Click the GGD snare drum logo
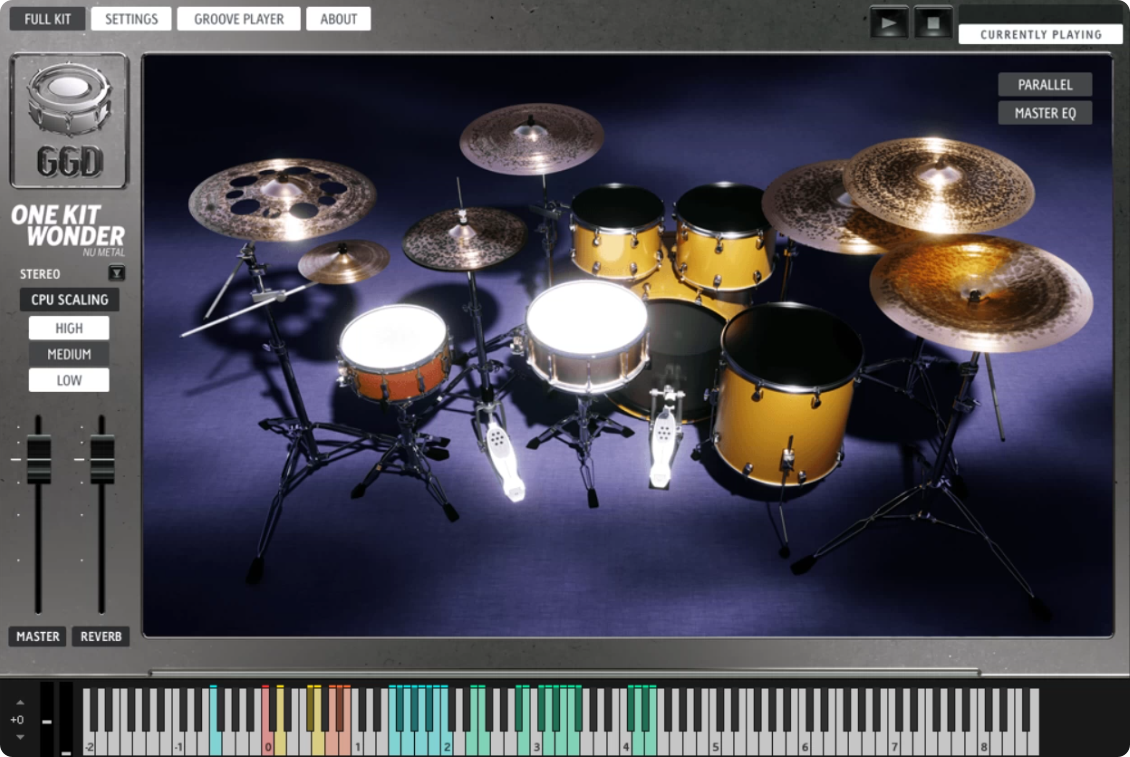The image size is (1130, 757). [x=69, y=120]
